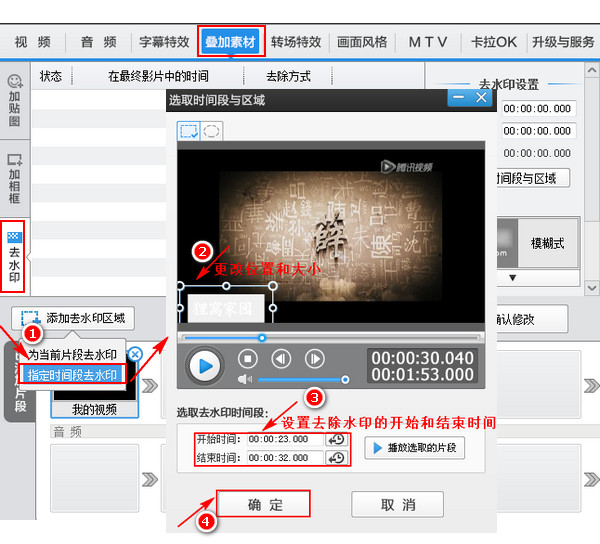Screen dimensions: 600x544
Task: Click the arrow beside the empty audio slot
Action: 150,479
